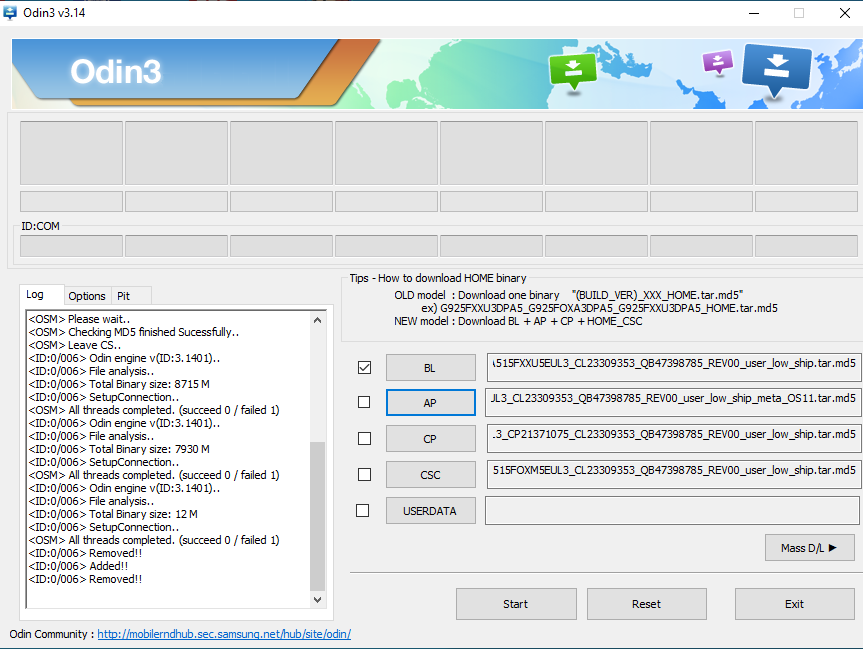Click the green download icon in banner

coord(573,70)
